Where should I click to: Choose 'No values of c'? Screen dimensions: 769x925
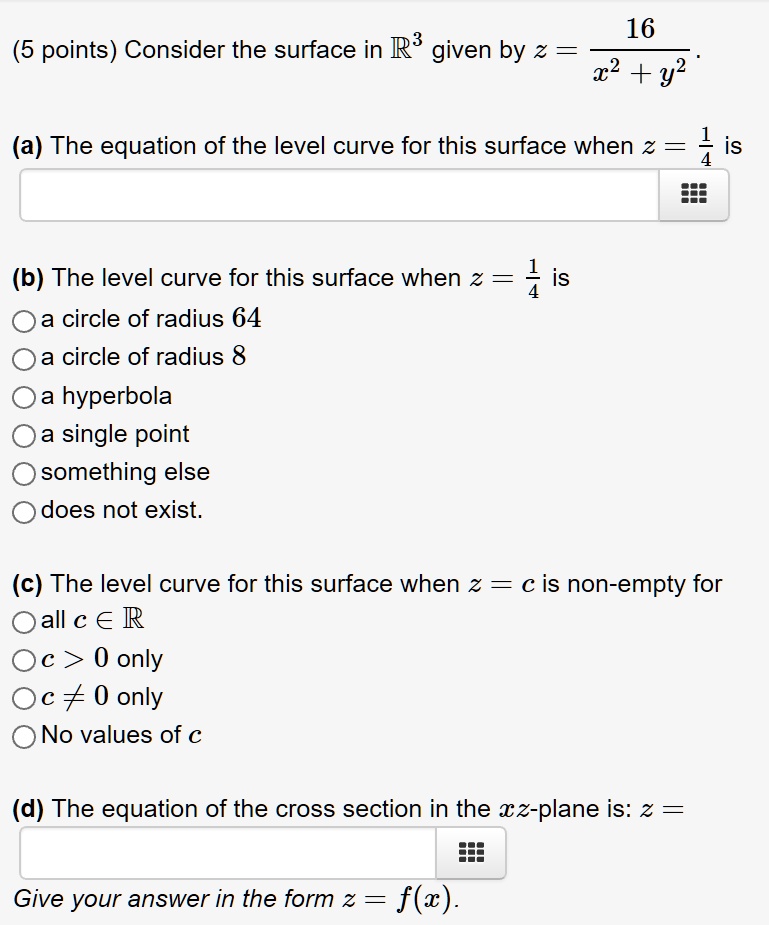coord(25,735)
